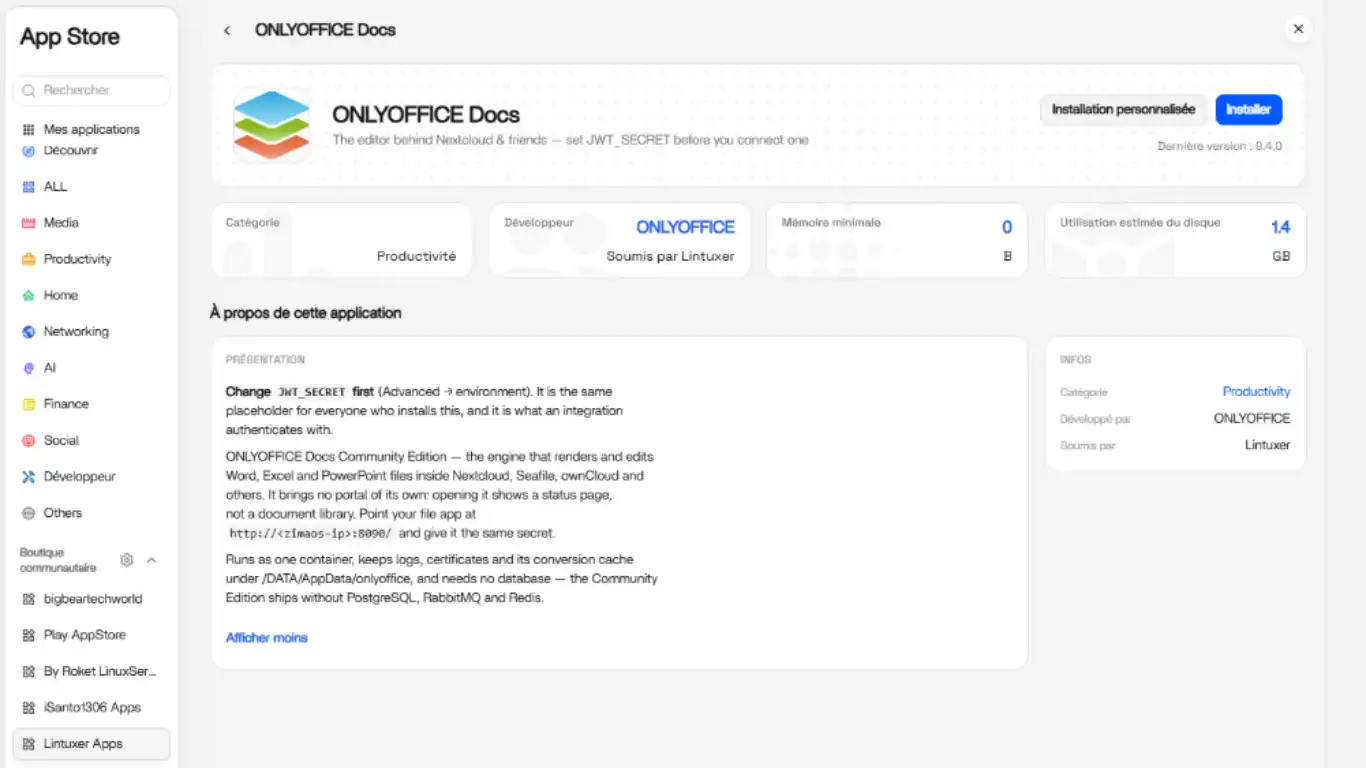Screen dimensions: 1366x768
Task: Click the Productivity briefcase icon
Action: tap(28, 259)
